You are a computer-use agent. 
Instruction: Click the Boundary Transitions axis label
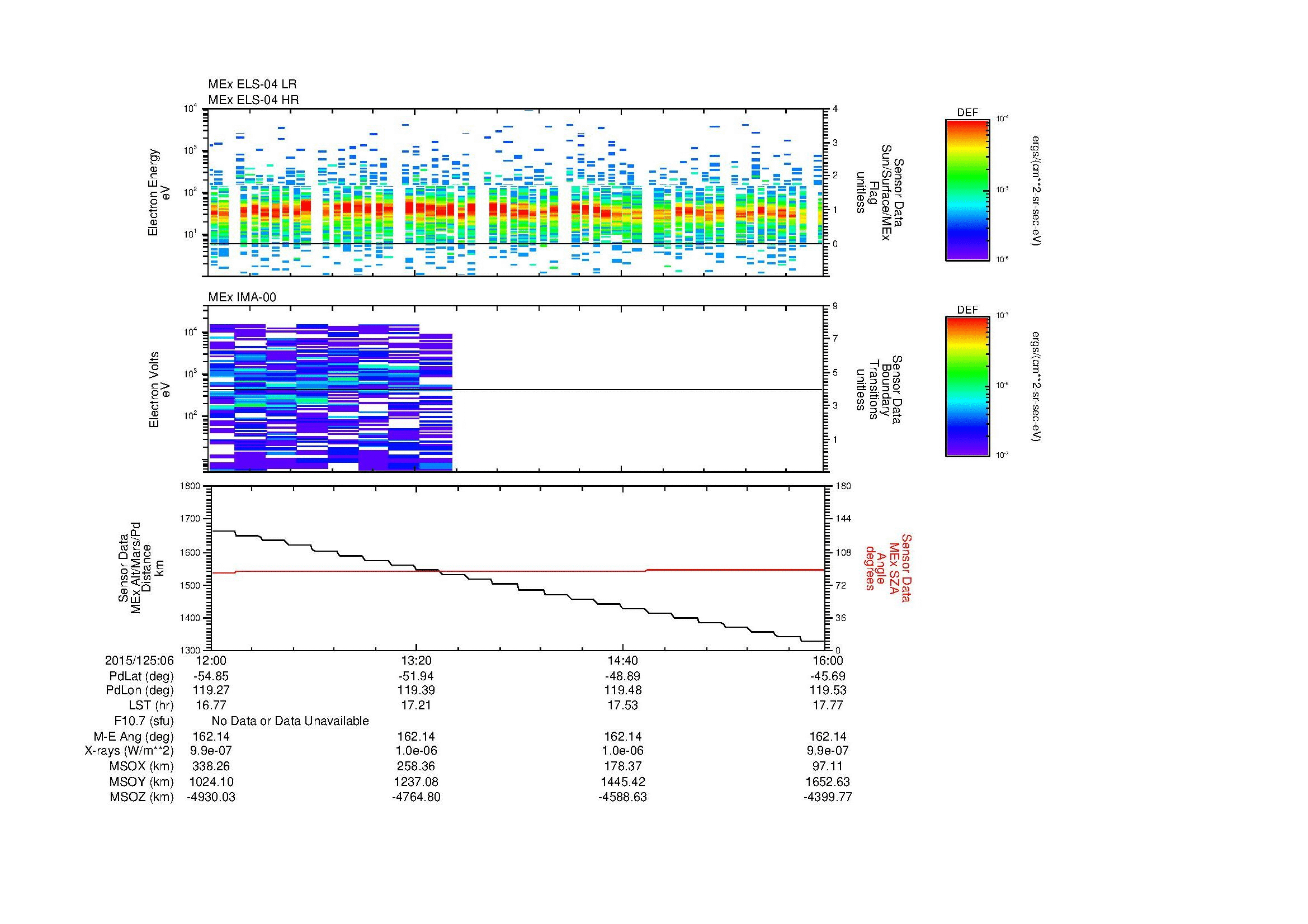click(x=879, y=390)
